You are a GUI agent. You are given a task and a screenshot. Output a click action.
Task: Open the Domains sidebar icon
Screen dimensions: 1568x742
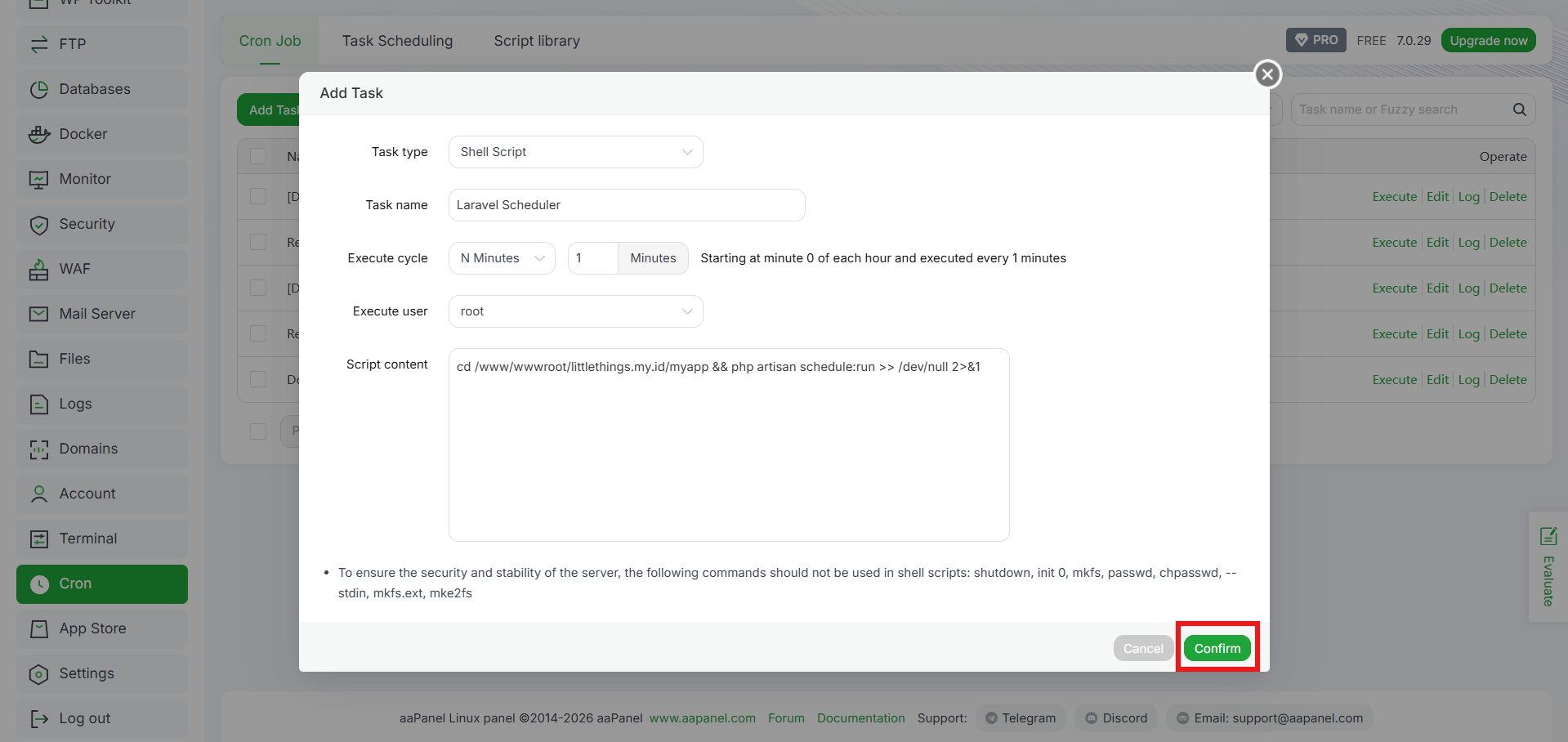(x=39, y=449)
